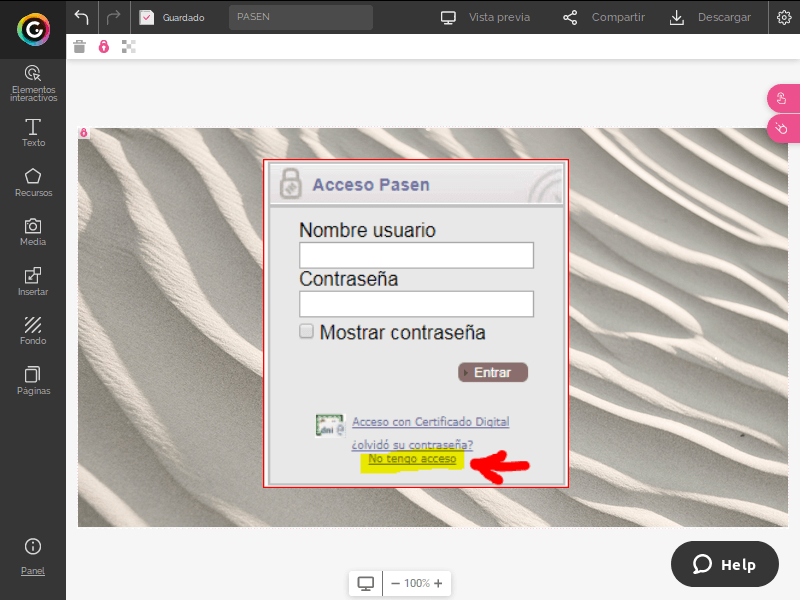The height and width of the screenshot is (600, 800).
Task: Open the Genially logo home
Action: (x=33, y=30)
